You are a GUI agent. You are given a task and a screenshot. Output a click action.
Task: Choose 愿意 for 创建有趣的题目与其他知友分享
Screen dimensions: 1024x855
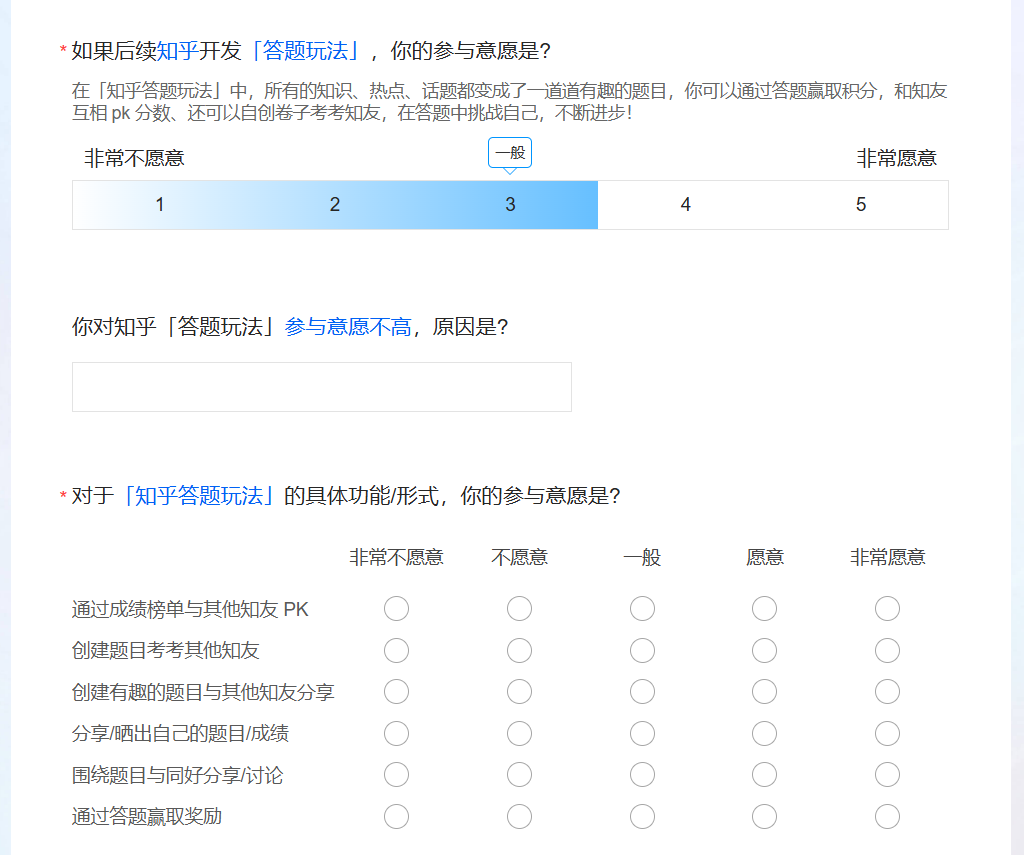(764, 692)
